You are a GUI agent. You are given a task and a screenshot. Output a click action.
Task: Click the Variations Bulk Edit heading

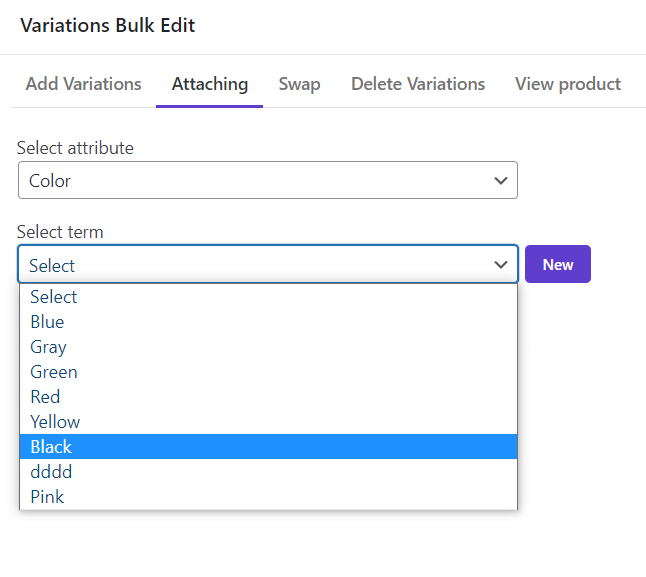tap(108, 26)
